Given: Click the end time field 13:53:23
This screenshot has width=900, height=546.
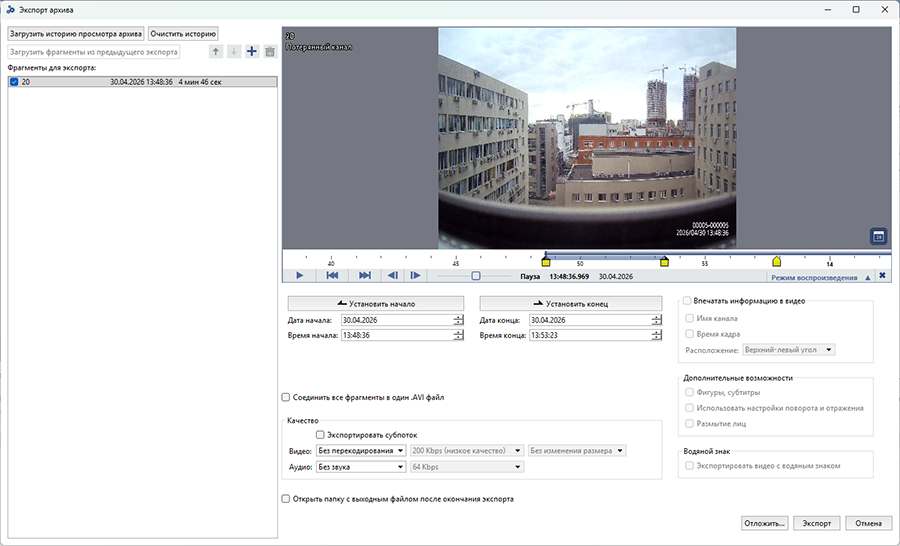Looking at the screenshot, I should pos(590,335).
